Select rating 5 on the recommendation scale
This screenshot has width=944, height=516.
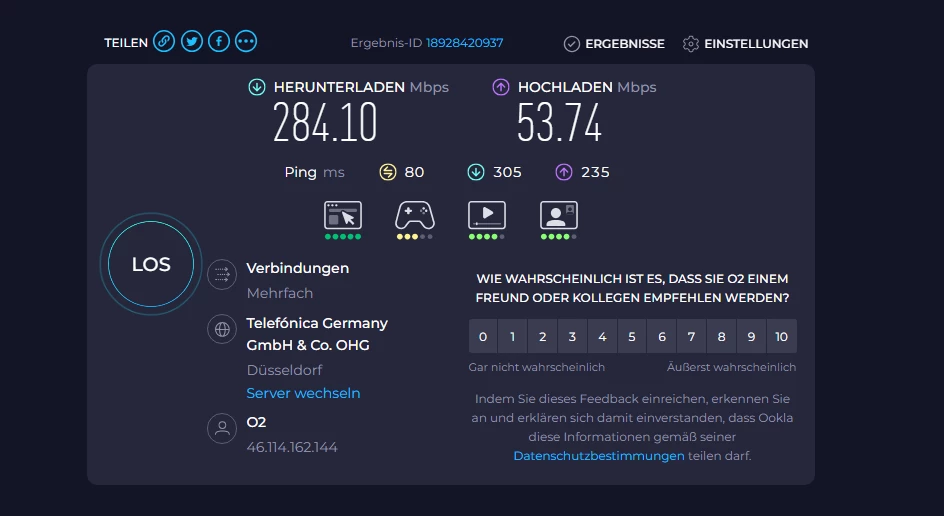[632, 337]
